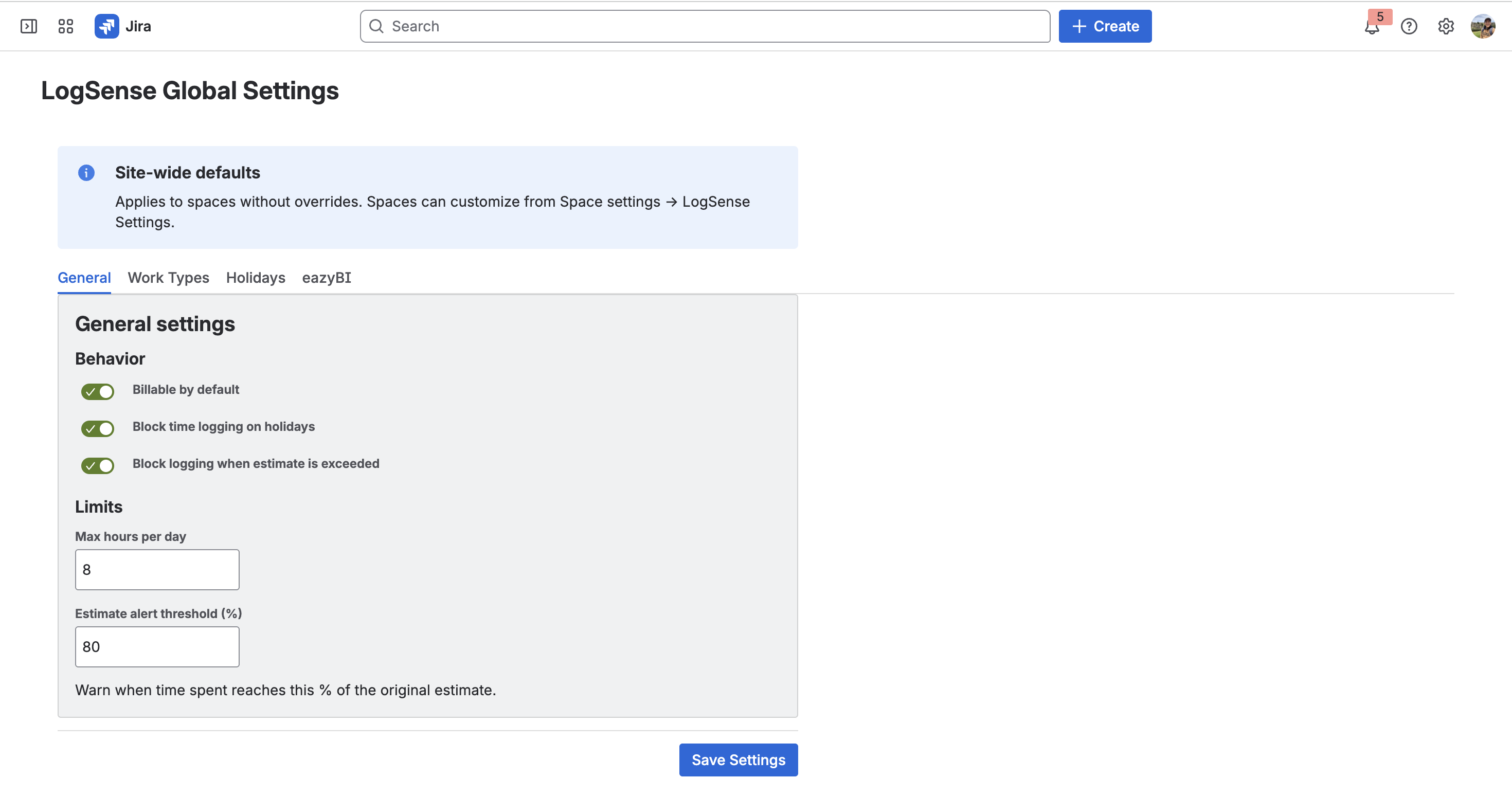
Task: Select the General tab
Action: (84, 278)
